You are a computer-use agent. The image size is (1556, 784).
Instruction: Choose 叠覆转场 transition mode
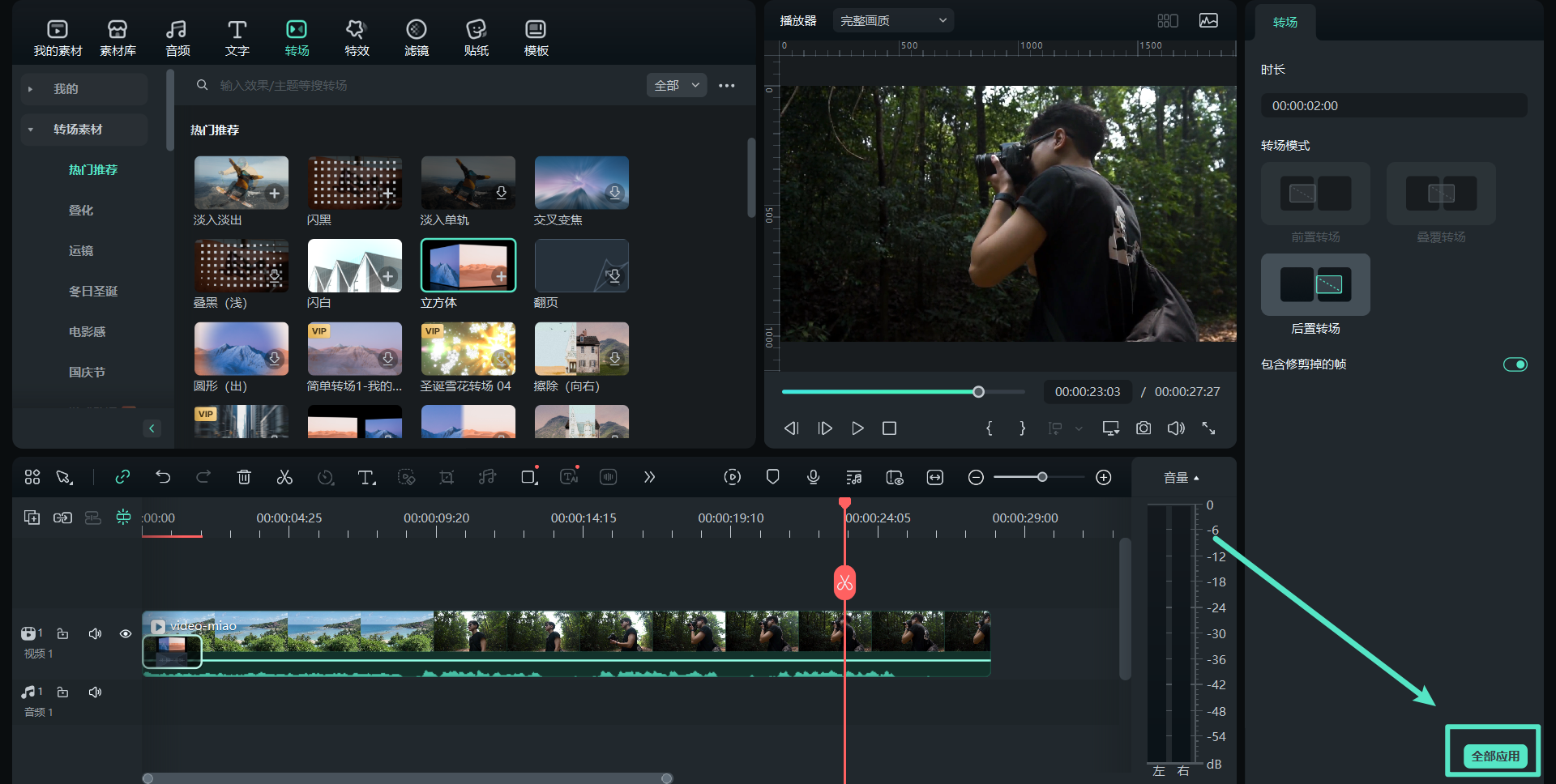tap(1441, 194)
